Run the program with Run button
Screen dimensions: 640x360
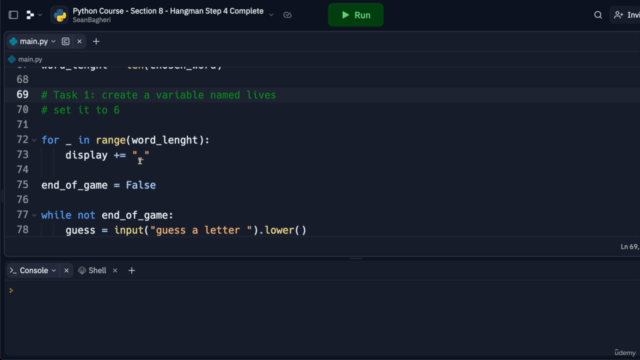click(x=356, y=15)
